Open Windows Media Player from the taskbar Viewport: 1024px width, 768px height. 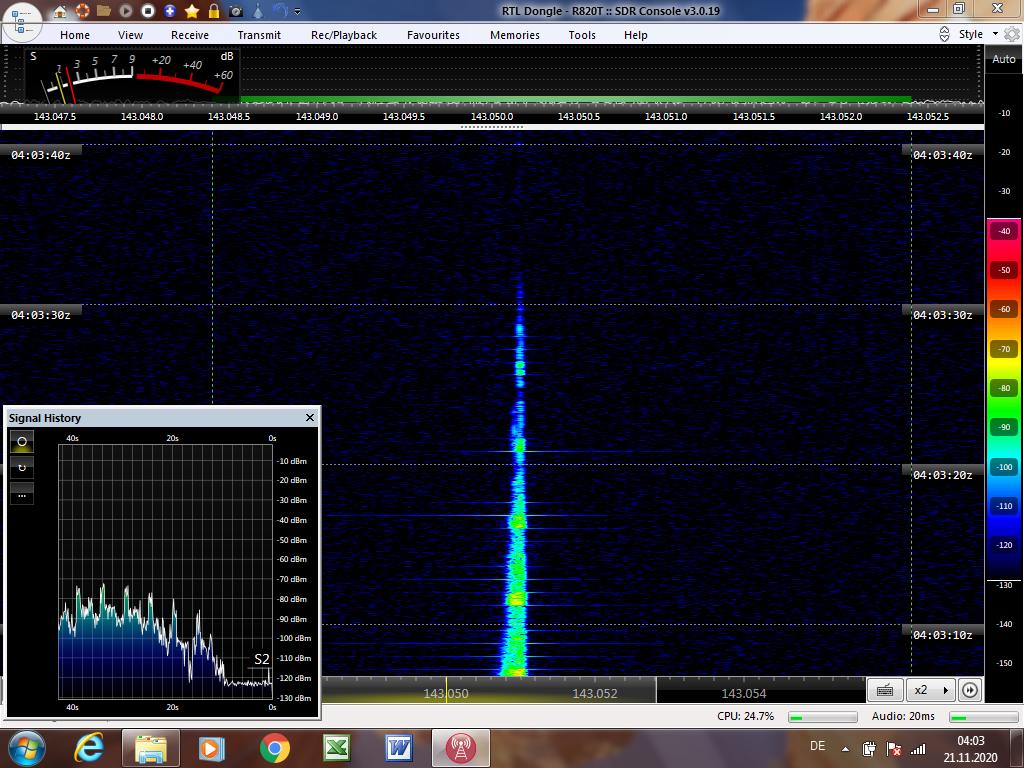coord(212,748)
